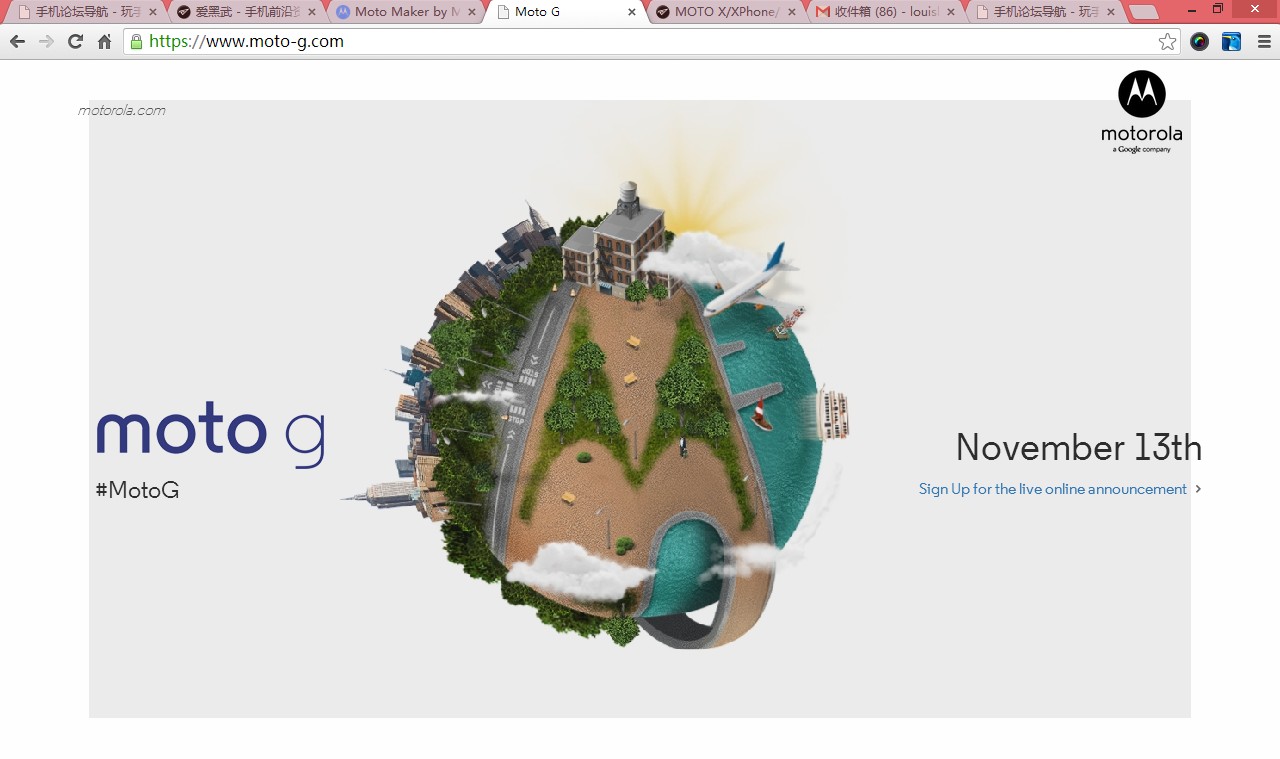Click the Motorola logo on the page

click(1142, 111)
